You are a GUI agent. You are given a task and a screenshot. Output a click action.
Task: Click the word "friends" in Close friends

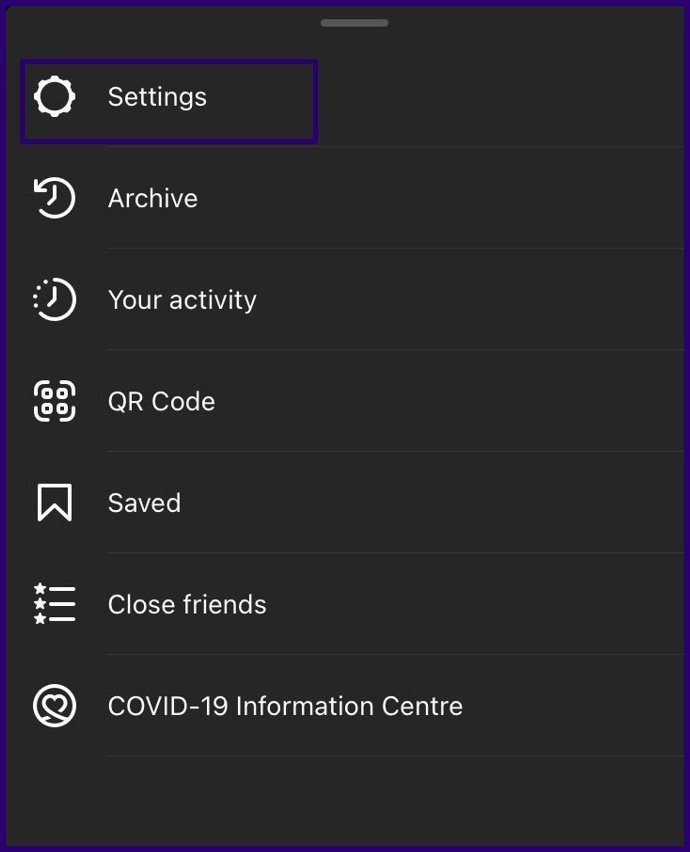click(x=224, y=605)
